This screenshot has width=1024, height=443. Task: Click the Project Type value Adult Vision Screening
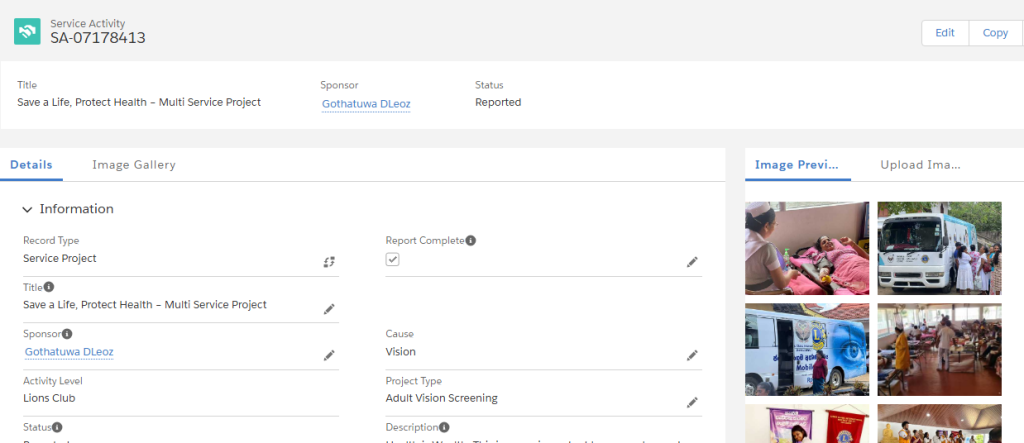(x=441, y=398)
